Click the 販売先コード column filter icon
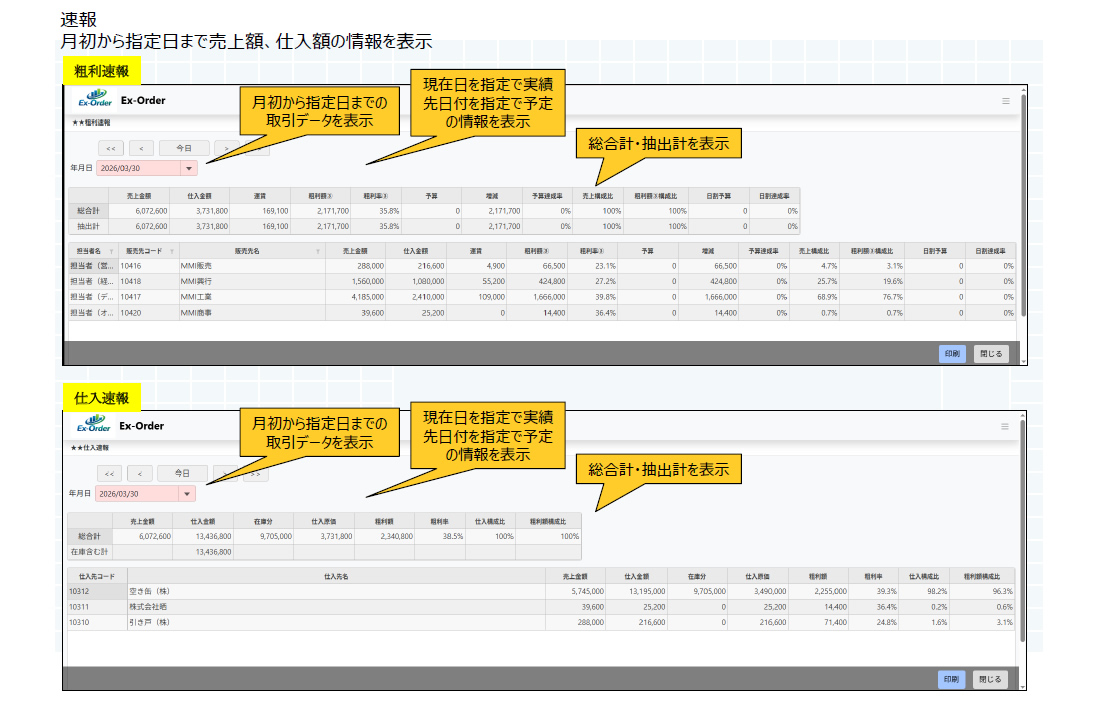This screenshot has width=1099, height=708. click(x=172, y=251)
